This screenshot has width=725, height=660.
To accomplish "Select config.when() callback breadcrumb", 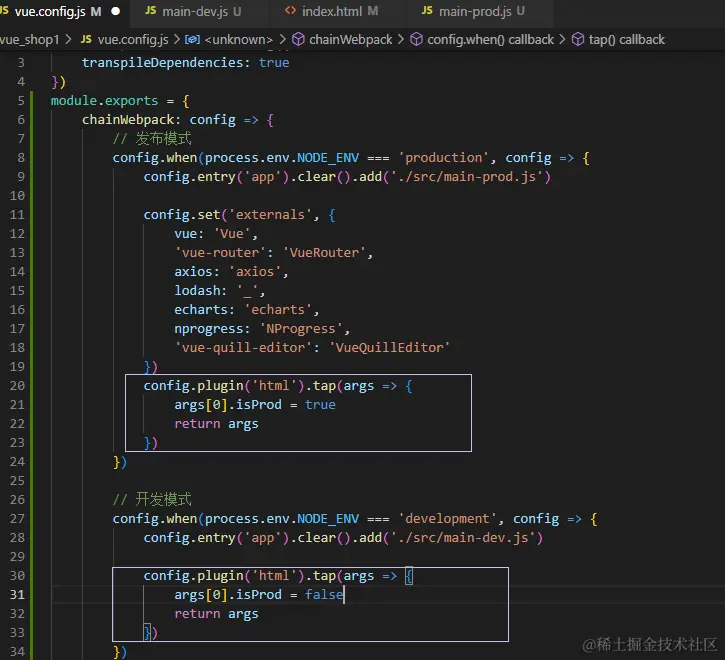I will [x=491, y=40].
